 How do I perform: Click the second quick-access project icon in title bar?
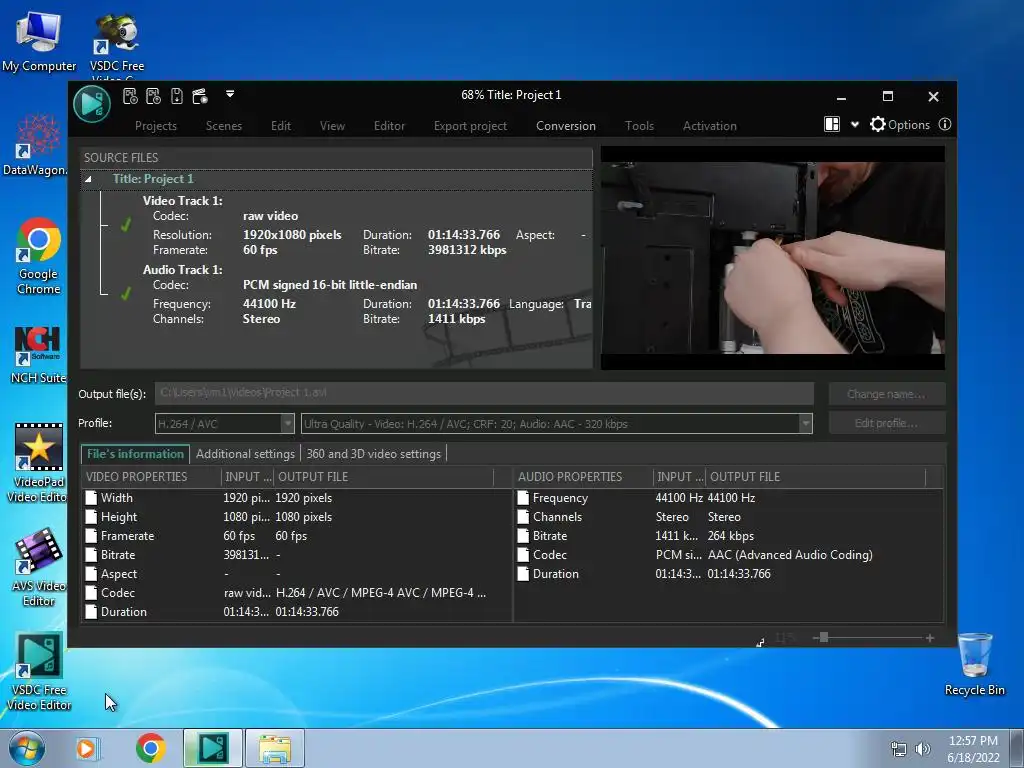[153, 96]
